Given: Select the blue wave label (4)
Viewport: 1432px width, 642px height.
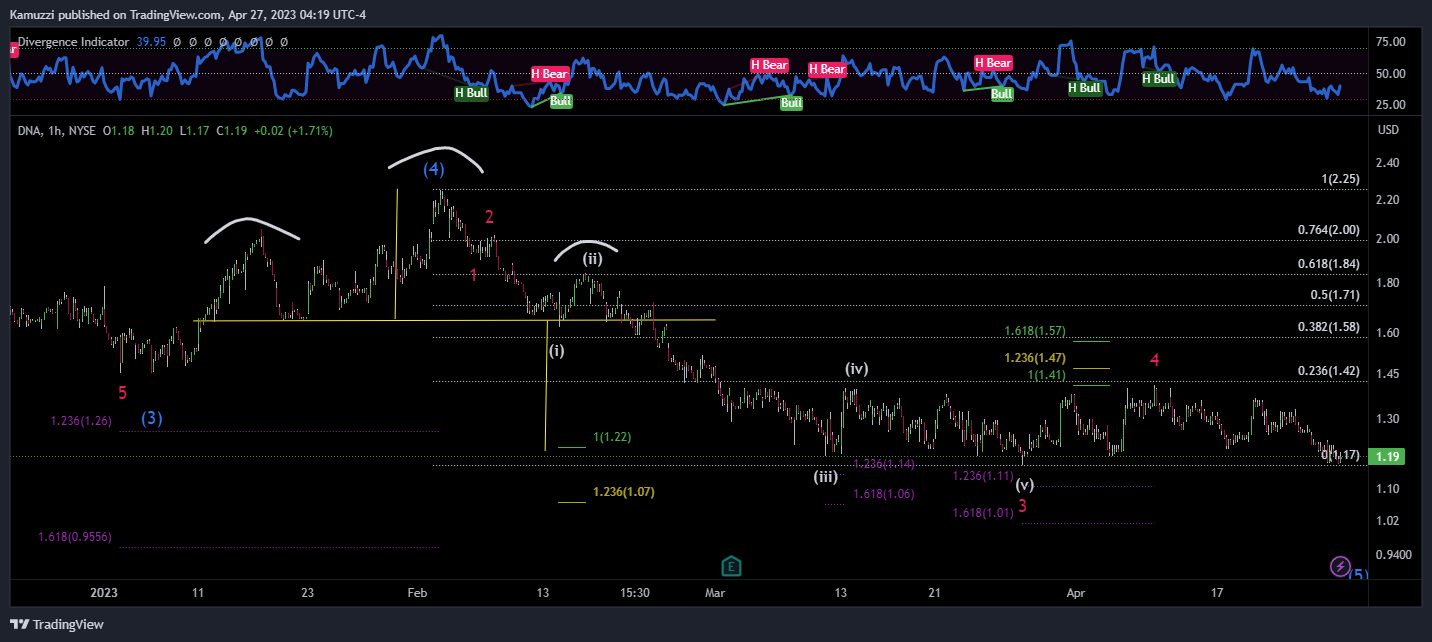Looking at the screenshot, I should (433, 168).
